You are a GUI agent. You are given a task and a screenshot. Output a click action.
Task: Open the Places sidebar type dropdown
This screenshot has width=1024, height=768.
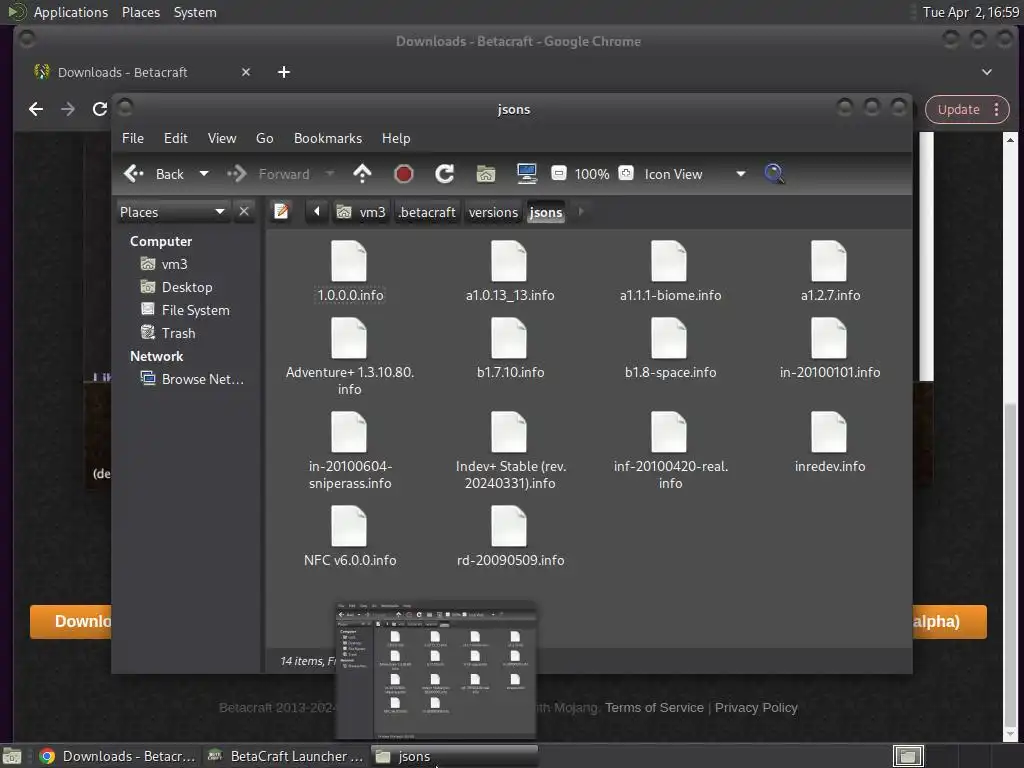click(x=173, y=212)
